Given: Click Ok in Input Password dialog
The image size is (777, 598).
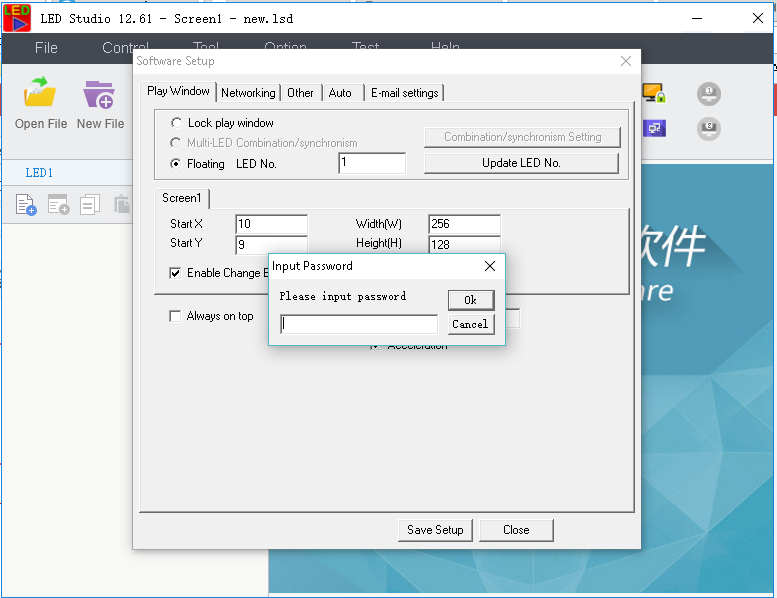Looking at the screenshot, I should (x=471, y=300).
